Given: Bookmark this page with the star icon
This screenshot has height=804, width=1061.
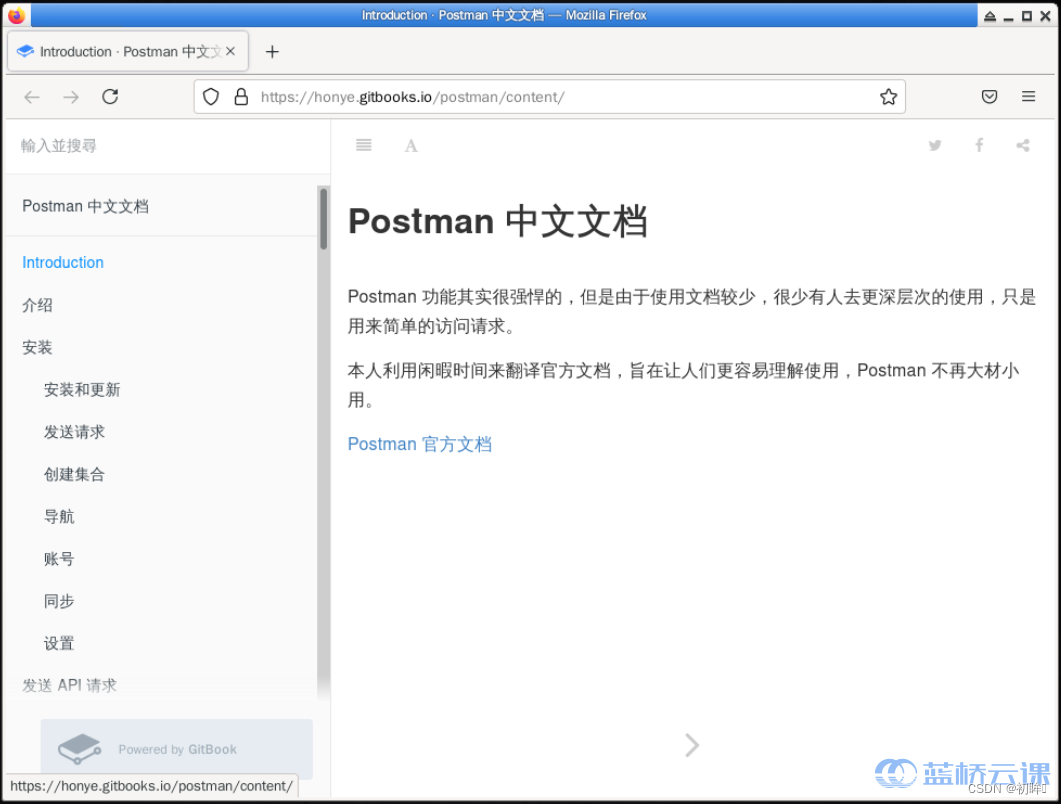Looking at the screenshot, I should (x=888, y=97).
